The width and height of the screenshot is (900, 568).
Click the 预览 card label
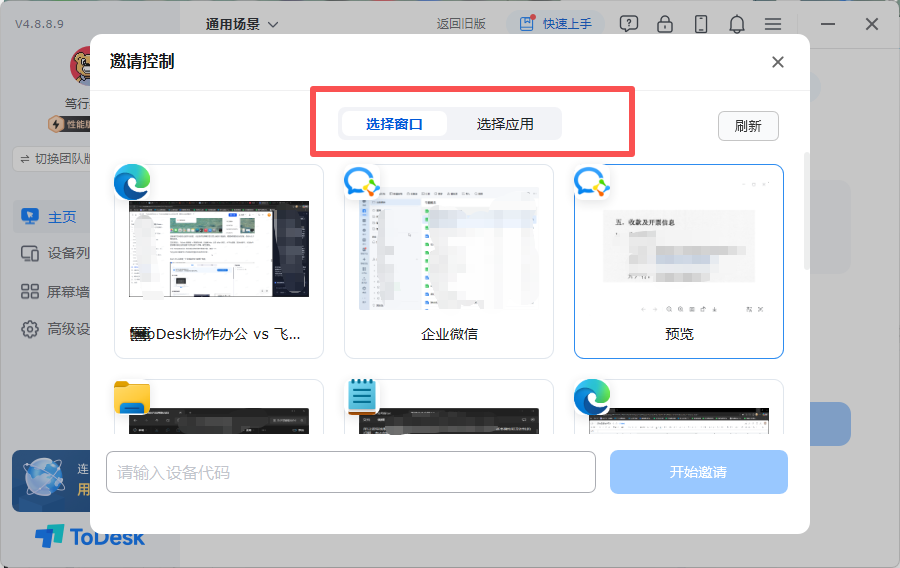point(679,334)
